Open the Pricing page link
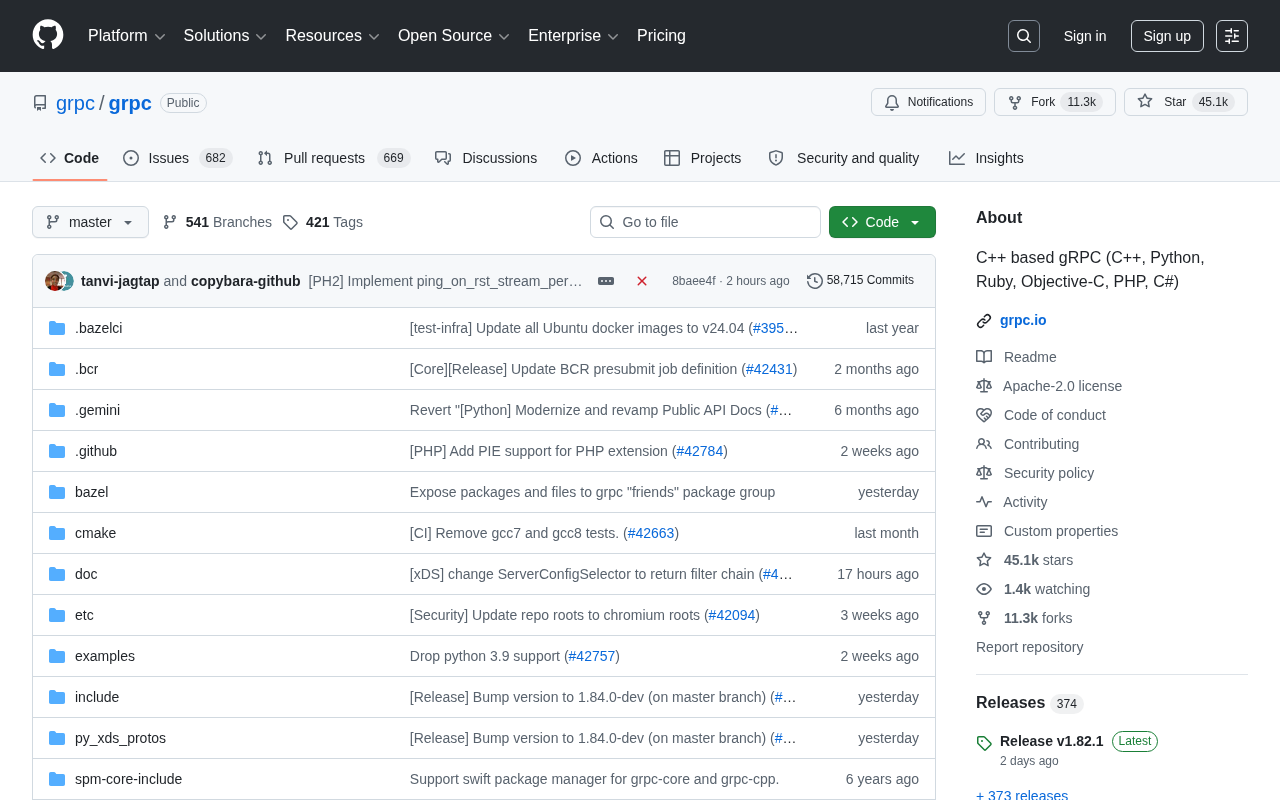The image size is (1280, 800). 661,36
